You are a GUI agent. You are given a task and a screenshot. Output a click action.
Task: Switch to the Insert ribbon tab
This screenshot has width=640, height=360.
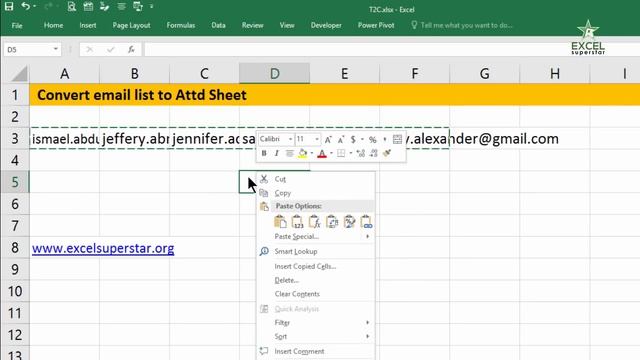point(88,25)
